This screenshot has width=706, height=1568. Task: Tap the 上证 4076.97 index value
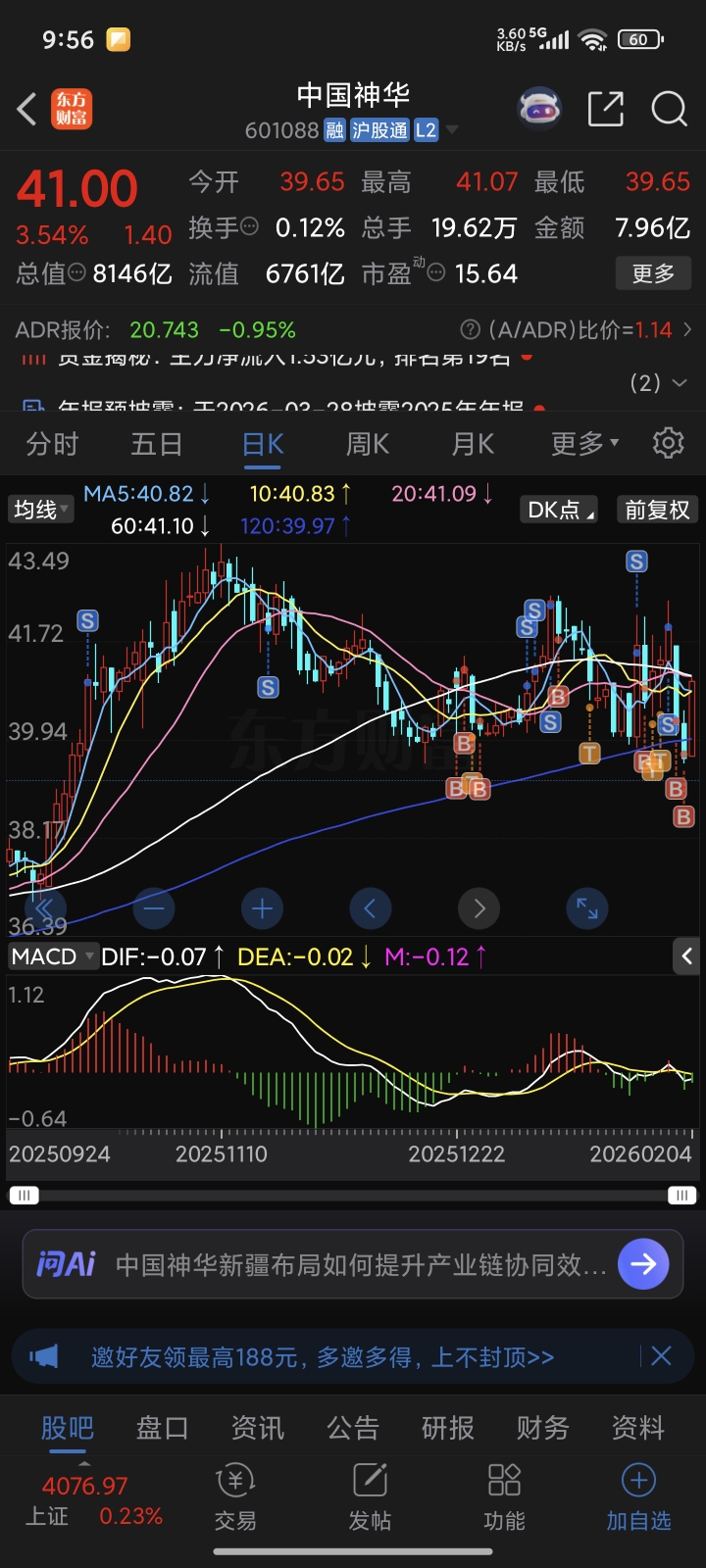(x=85, y=1486)
